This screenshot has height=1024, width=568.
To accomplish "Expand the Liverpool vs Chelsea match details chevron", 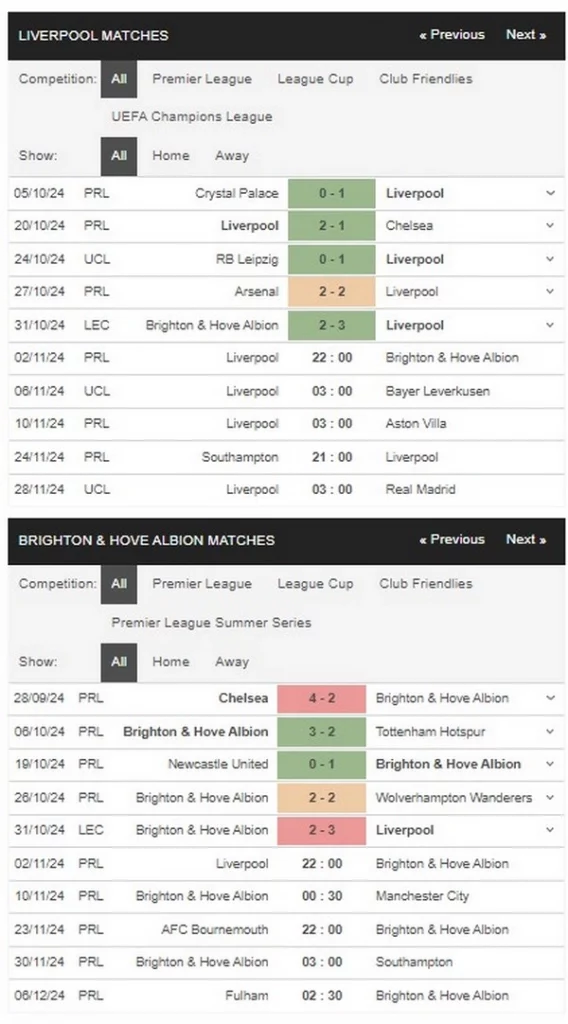I will [x=550, y=225].
